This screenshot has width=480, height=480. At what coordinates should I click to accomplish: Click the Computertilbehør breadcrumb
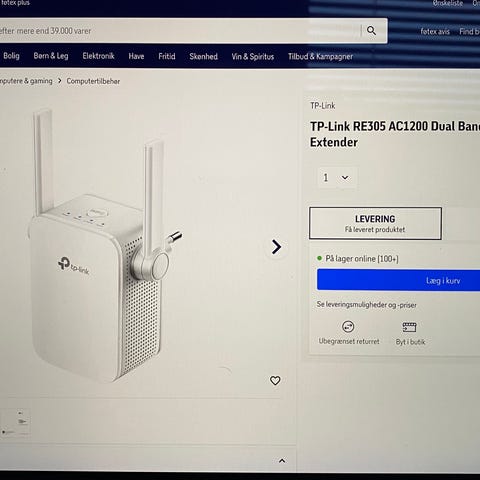(93, 81)
